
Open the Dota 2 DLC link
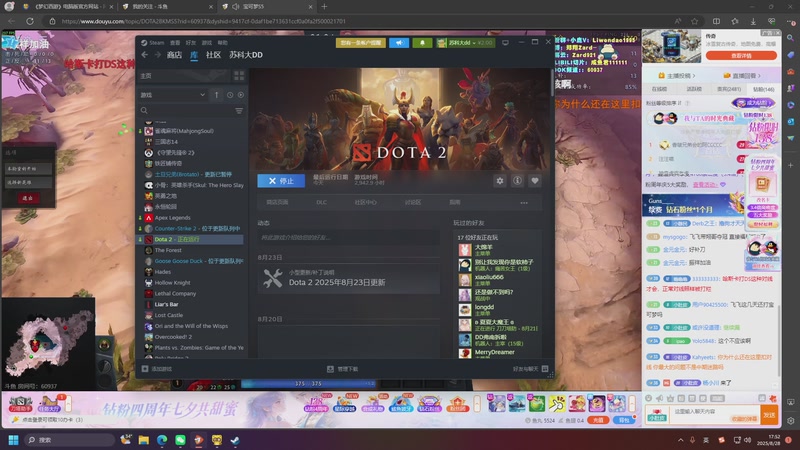click(321, 203)
